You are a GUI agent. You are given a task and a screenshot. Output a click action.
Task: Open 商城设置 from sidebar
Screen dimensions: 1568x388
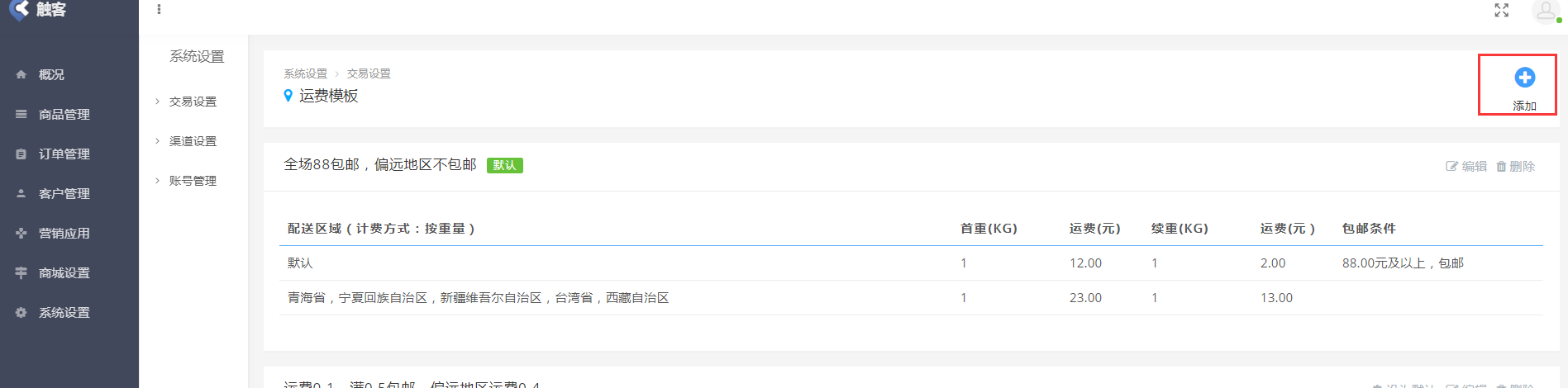(x=64, y=272)
